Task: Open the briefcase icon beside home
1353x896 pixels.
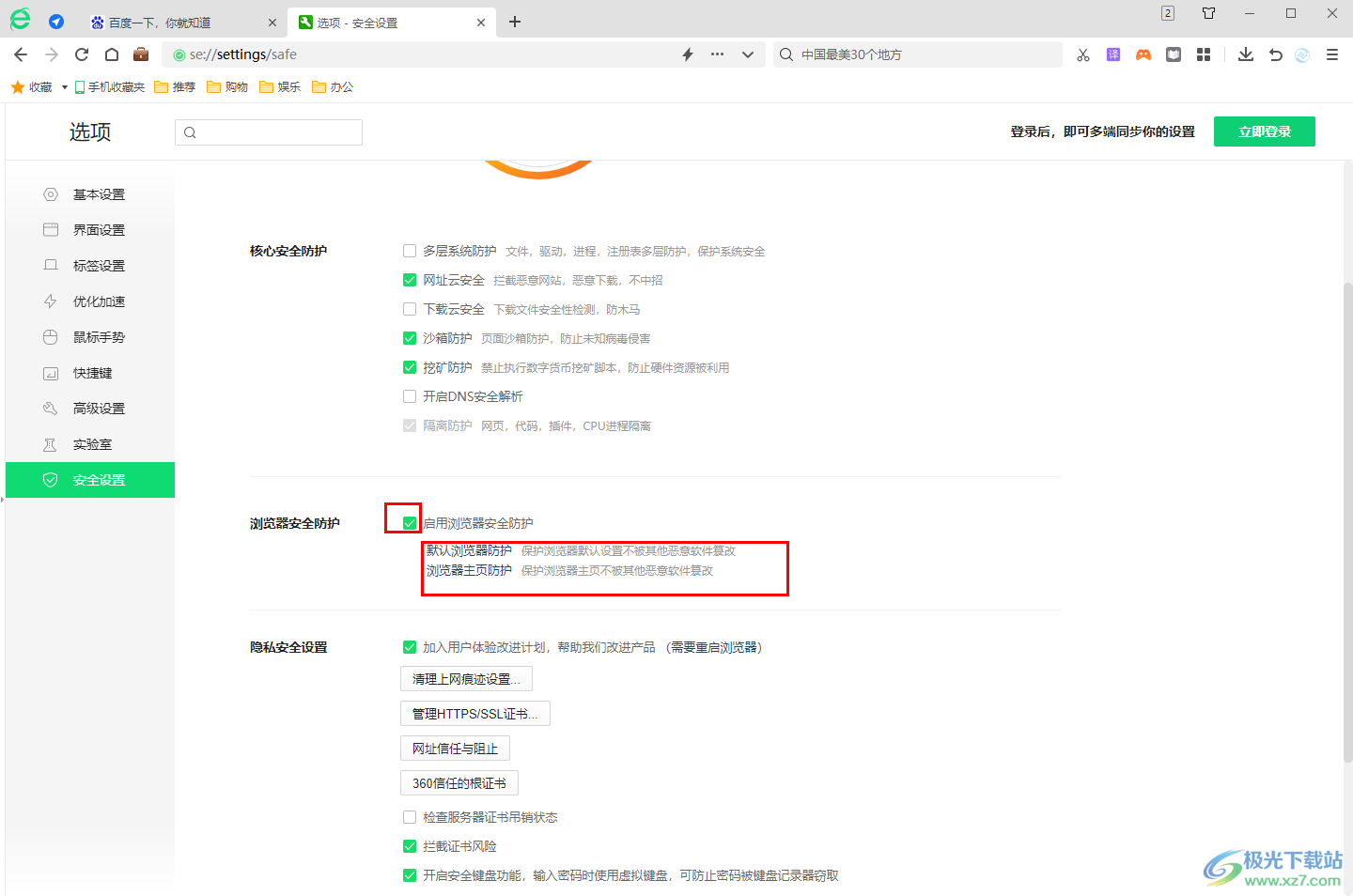Action: pos(141,54)
